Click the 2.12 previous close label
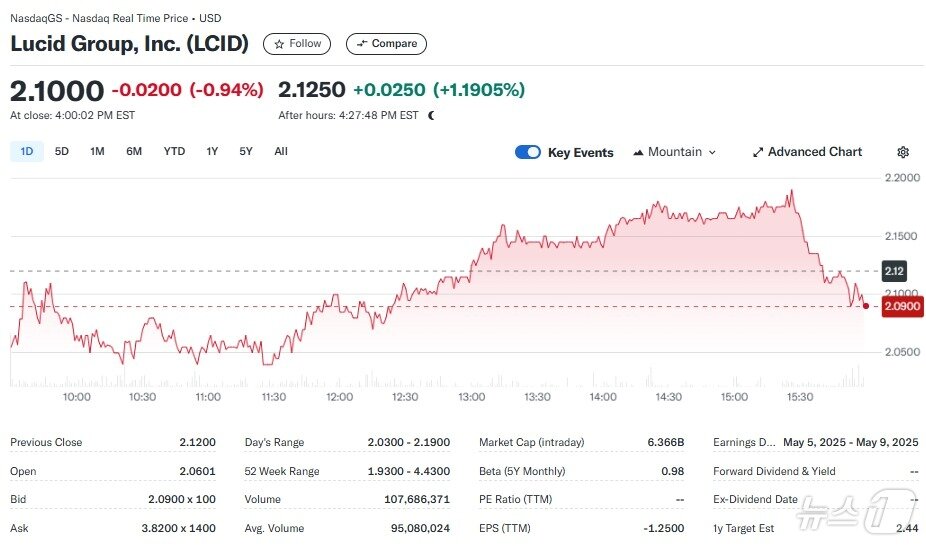Viewport: 926px width, 546px height. coord(894,271)
